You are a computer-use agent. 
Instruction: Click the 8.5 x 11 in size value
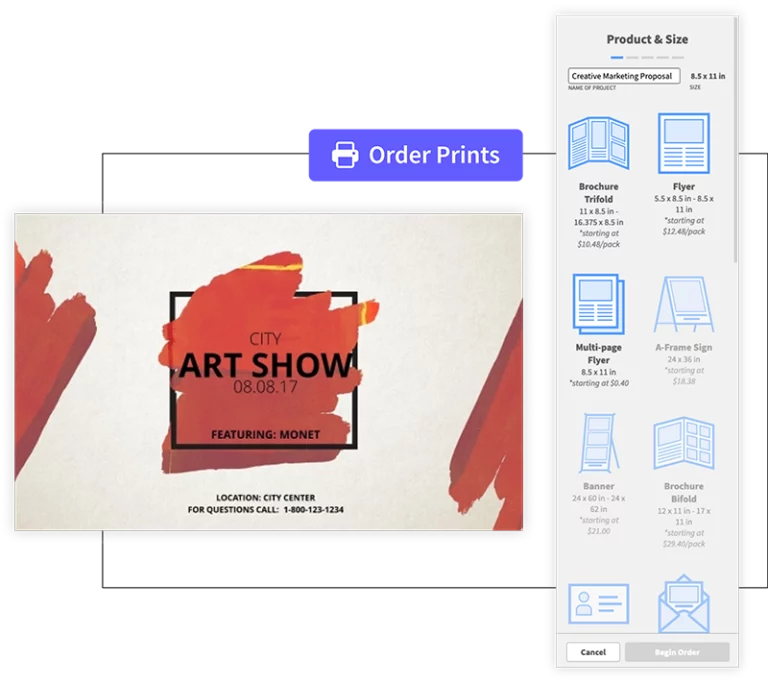(708, 76)
